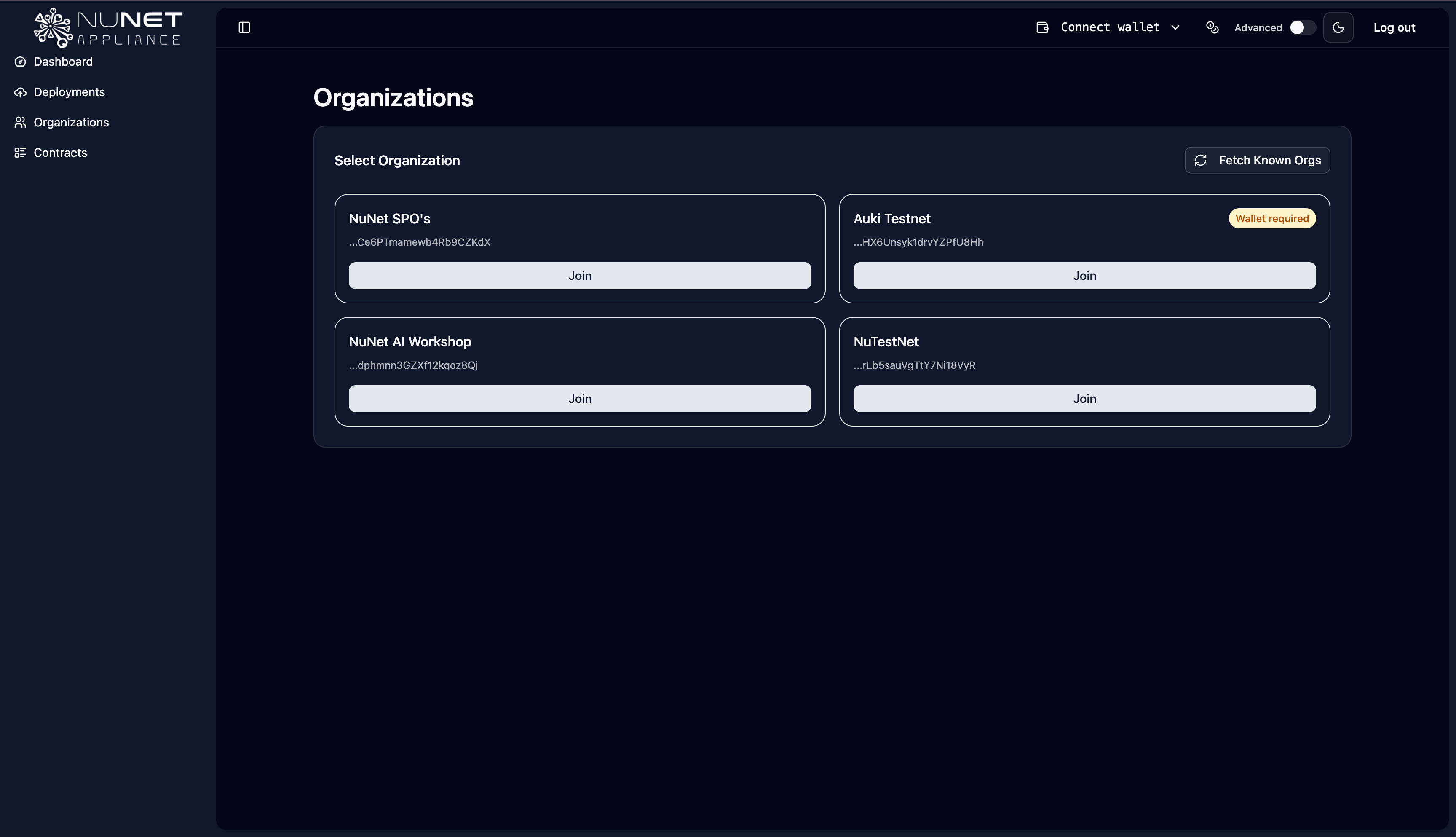Screen dimensions: 1456x837
Task: Click the Connect wallet chevron arrow
Action: coord(1175,27)
